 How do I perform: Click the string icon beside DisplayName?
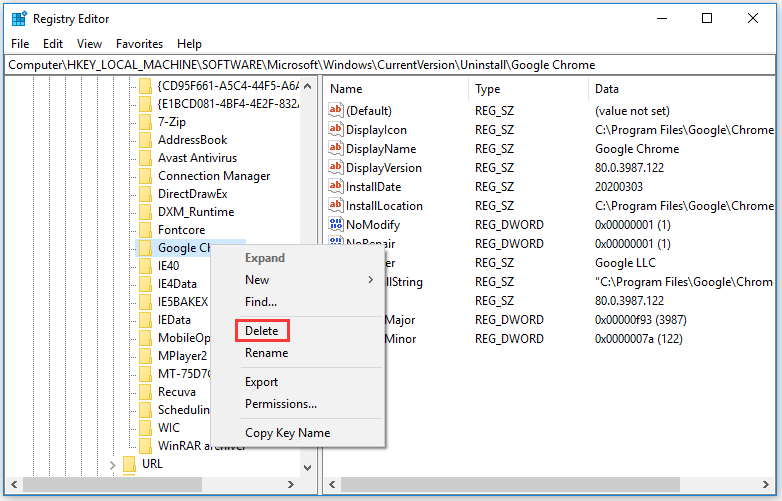coord(336,148)
